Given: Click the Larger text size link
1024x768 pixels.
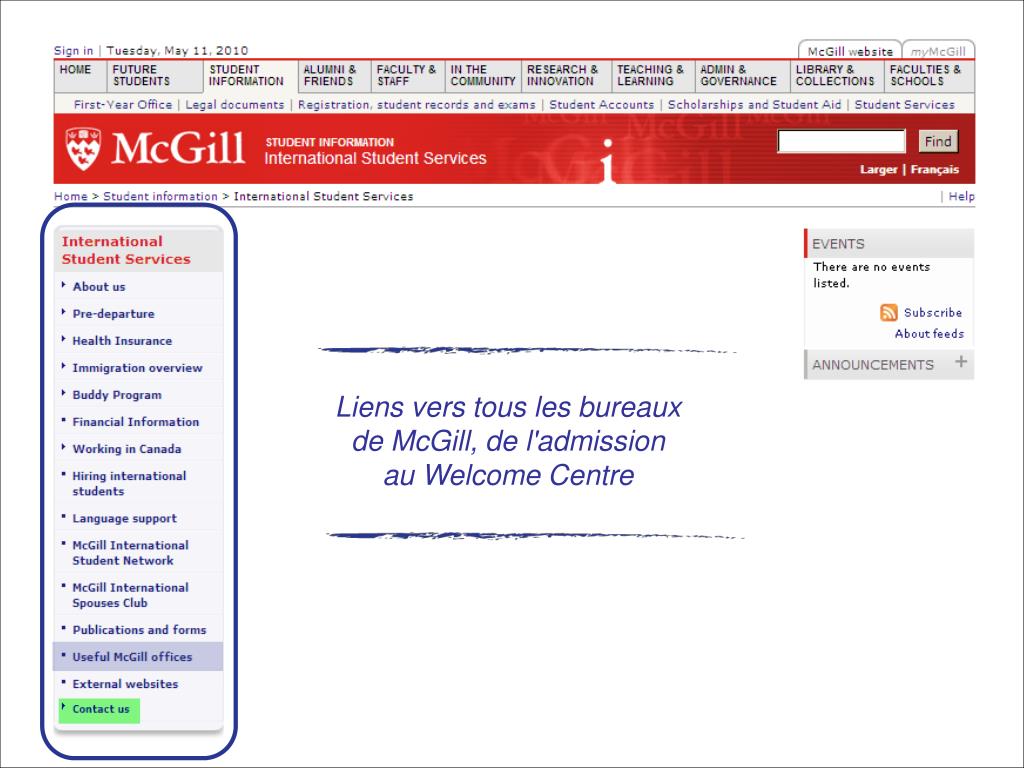Looking at the screenshot, I should pos(878,169).
